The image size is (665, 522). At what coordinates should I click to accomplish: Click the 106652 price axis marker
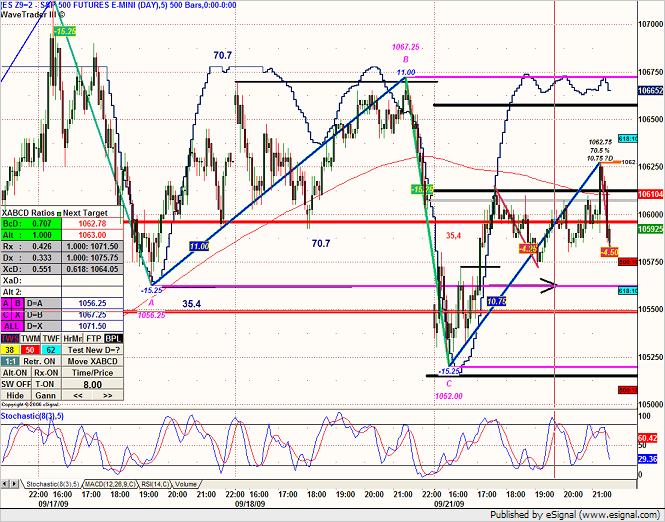pyautogui.click(x=651, y=91)
